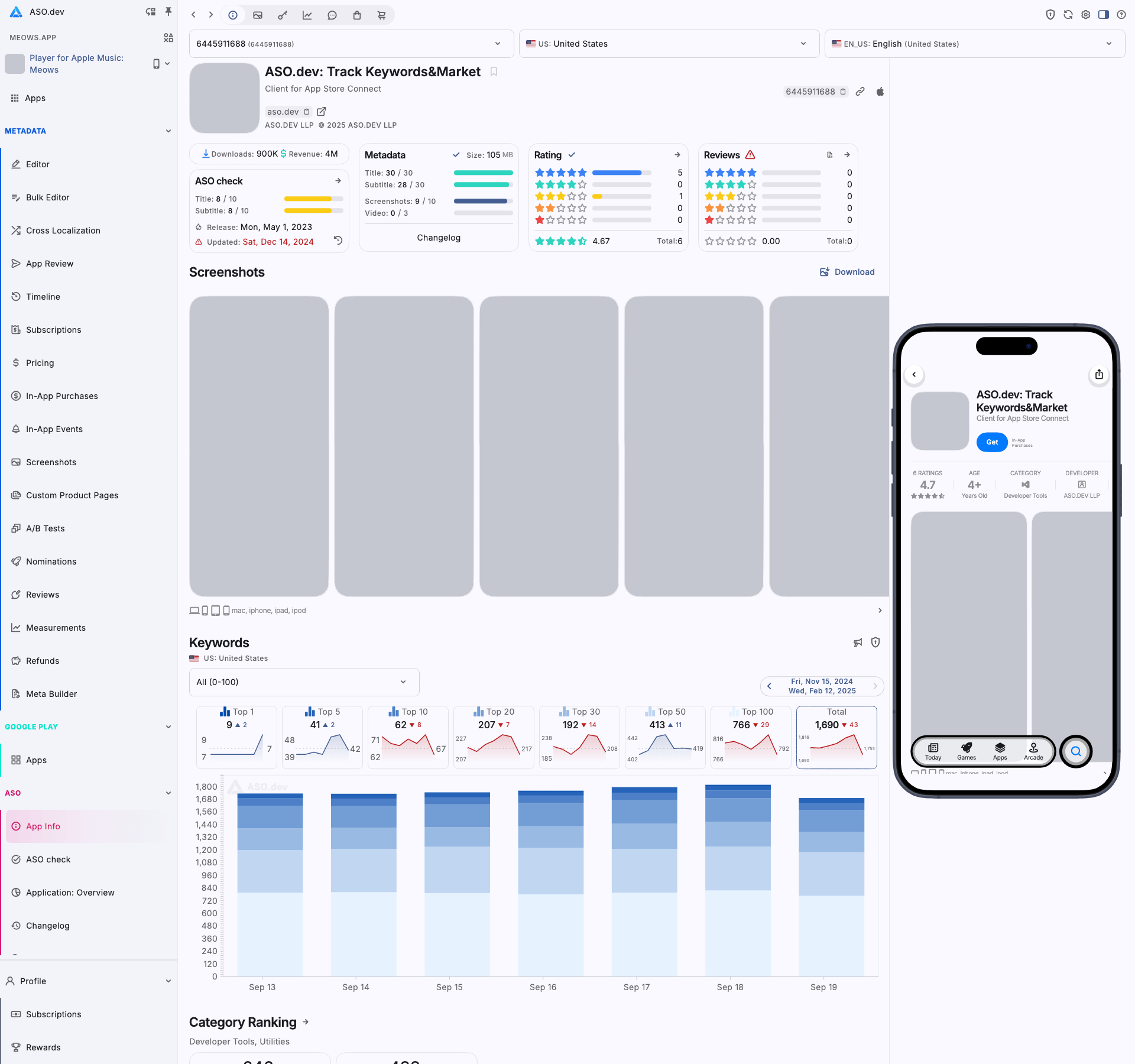
Task: Toggle the right preview panel
Action: 1104,15
